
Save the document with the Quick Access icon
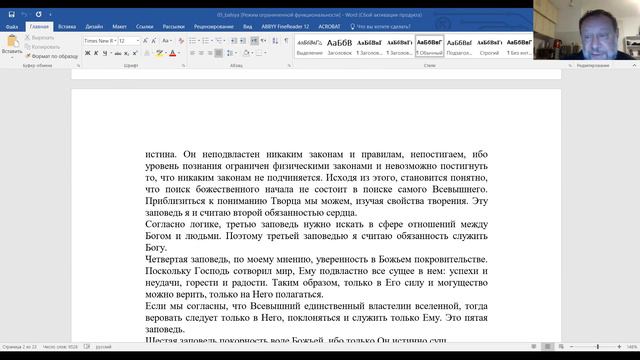coord(11,14)
